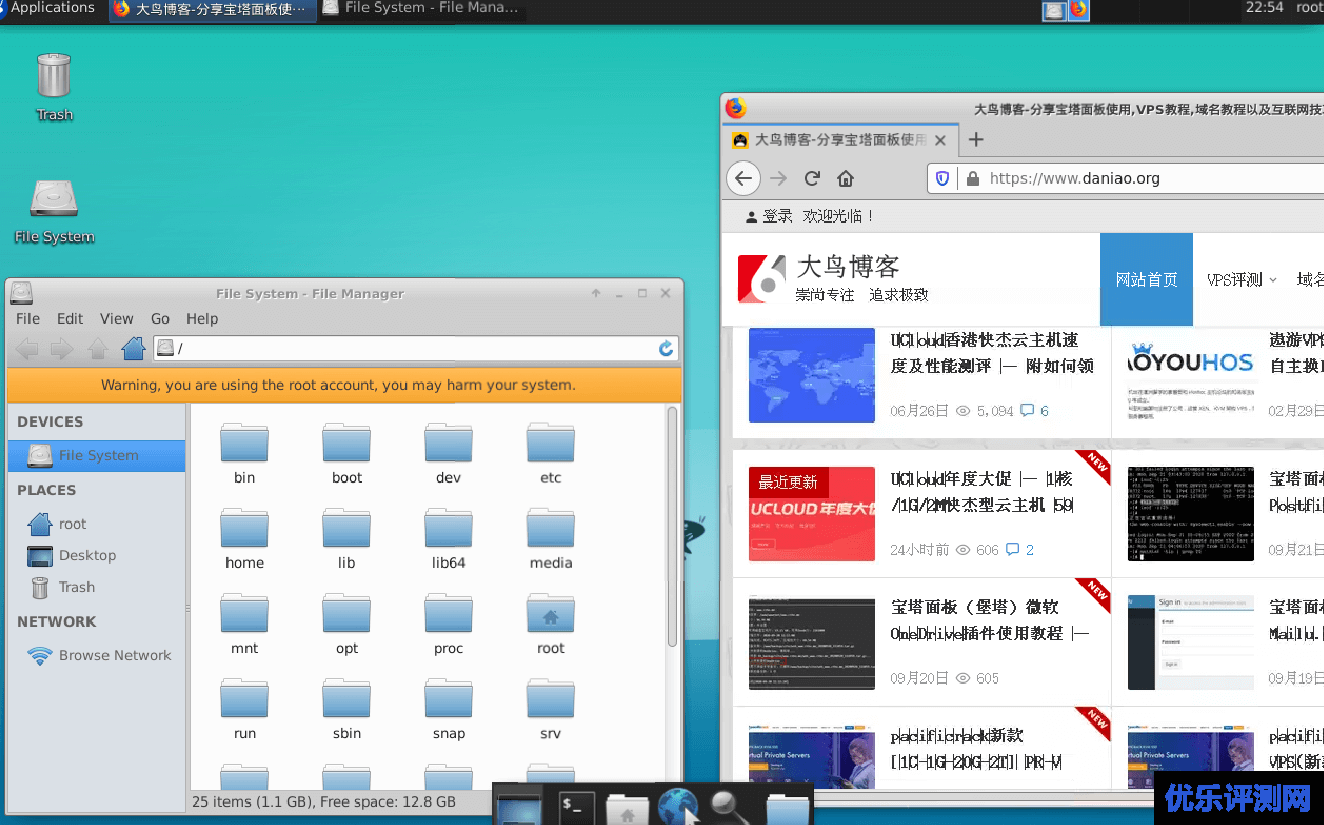
Task: Select the snap folder
Action: point(449,709)
